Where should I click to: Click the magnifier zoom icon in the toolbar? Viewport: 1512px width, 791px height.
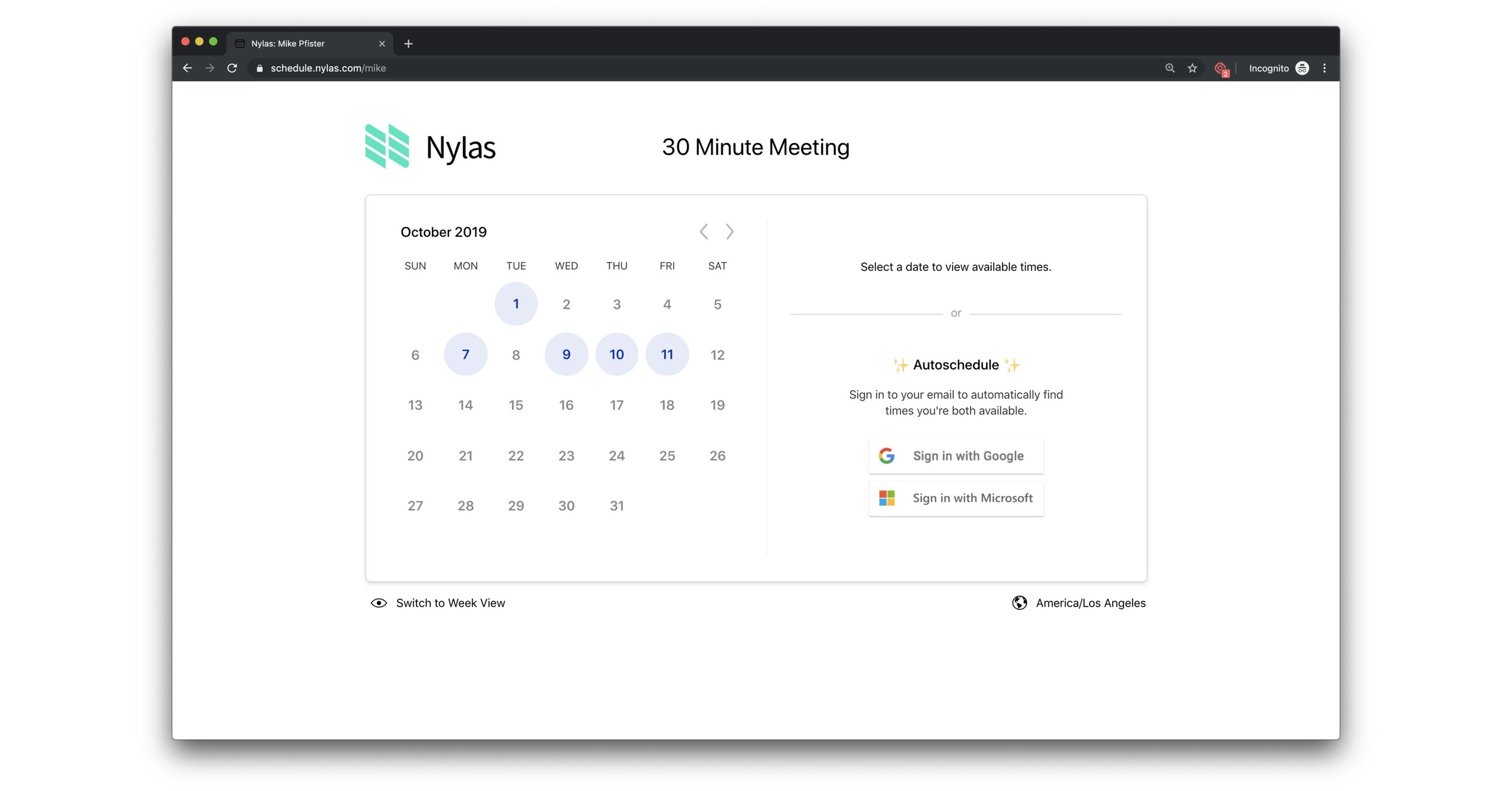pos(1169,68)
